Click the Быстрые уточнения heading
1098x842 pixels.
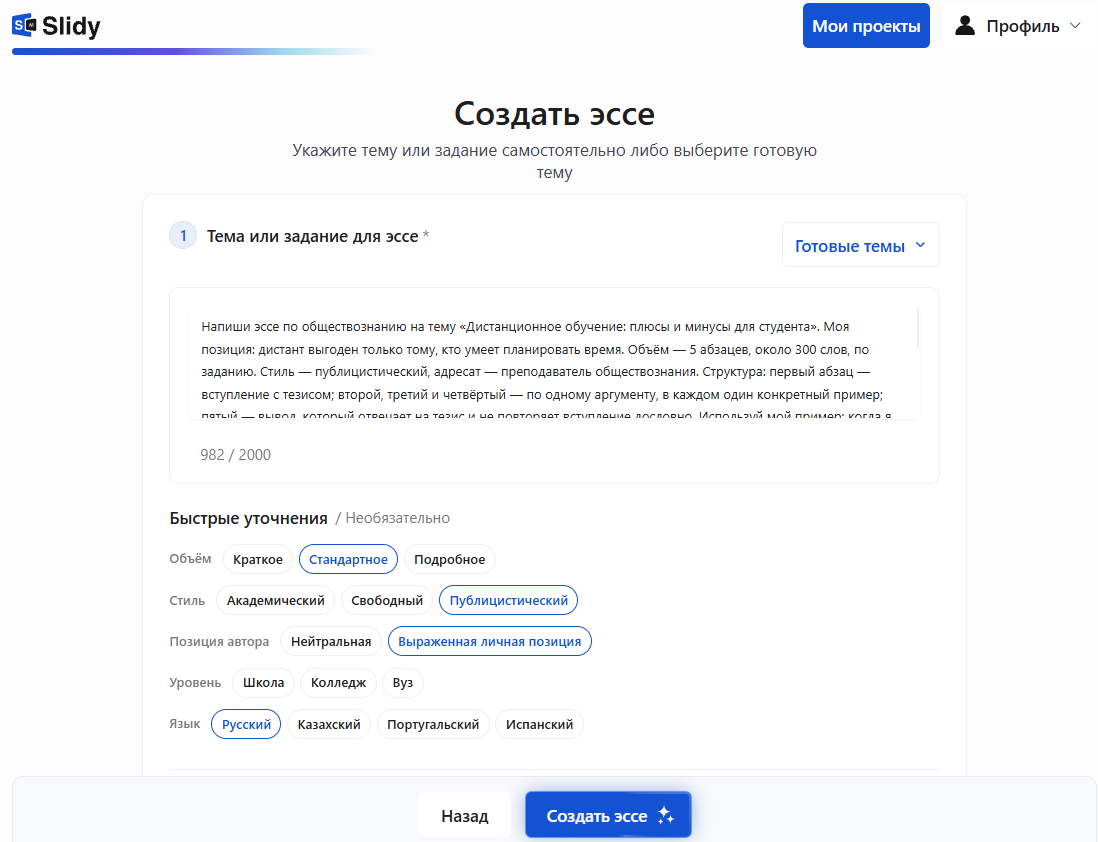point(249,518)
